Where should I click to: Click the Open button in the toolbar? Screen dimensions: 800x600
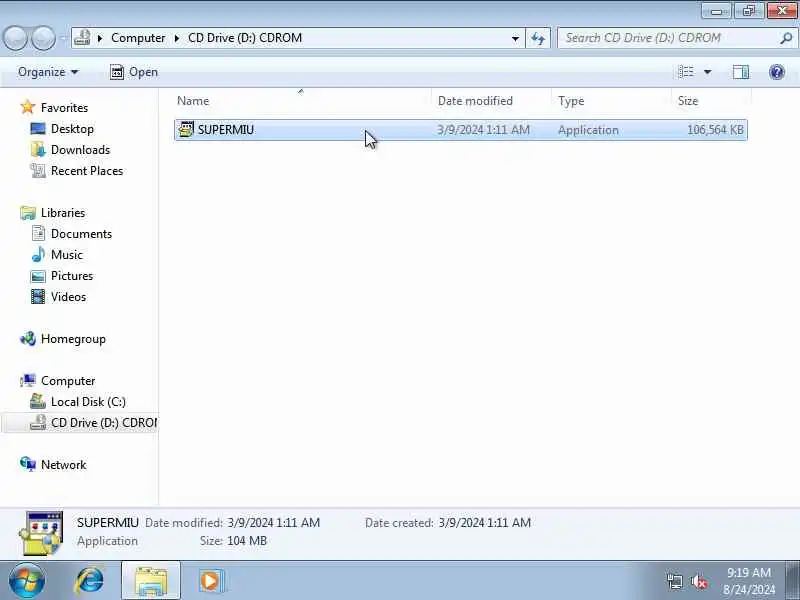(x=134, y=72)
